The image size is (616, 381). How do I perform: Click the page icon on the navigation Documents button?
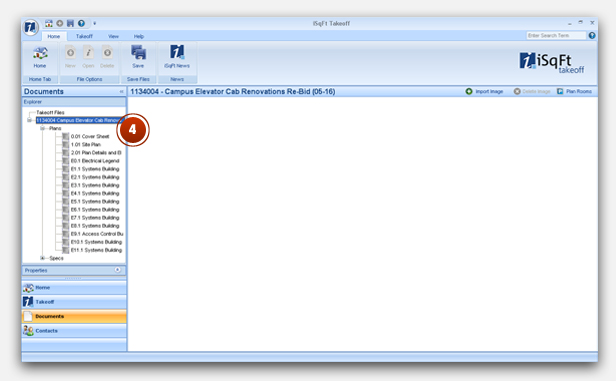[28, 316]
